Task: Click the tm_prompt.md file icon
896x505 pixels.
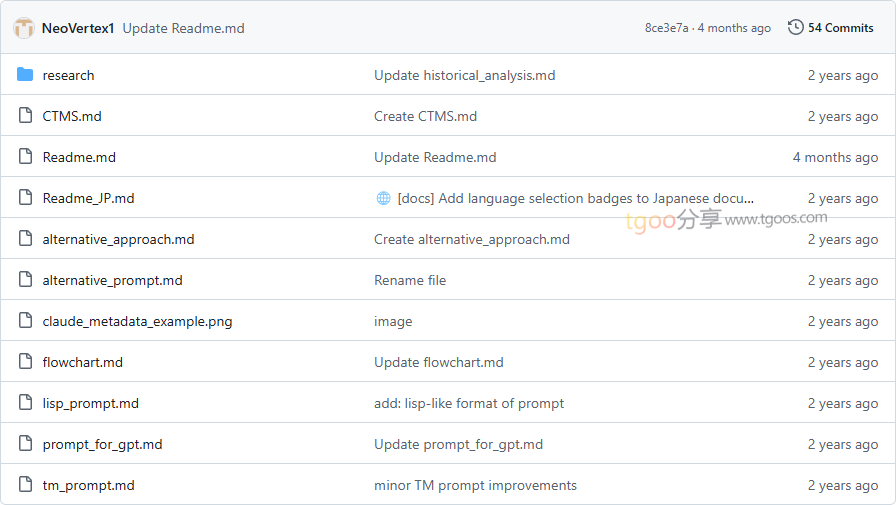Action: tap(25, 485)
